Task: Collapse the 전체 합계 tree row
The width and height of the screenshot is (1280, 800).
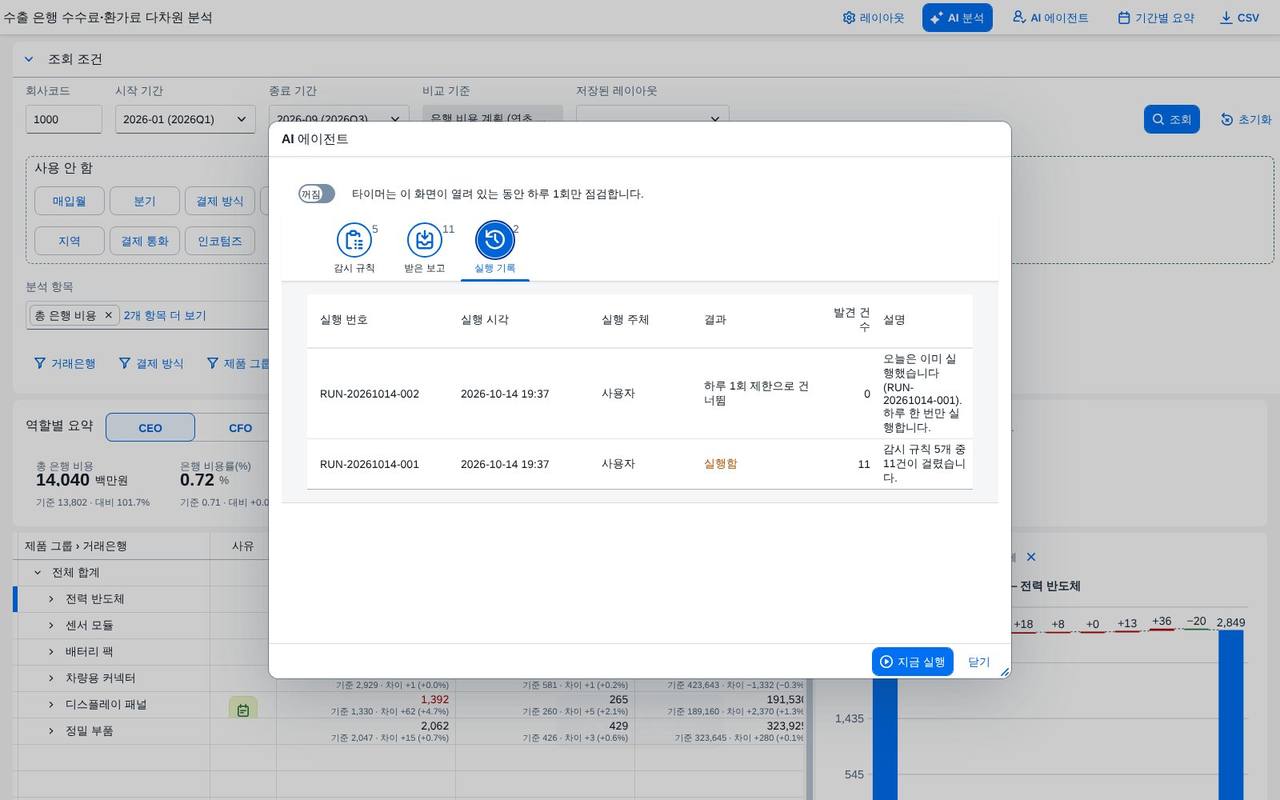Action: [38, 573]
